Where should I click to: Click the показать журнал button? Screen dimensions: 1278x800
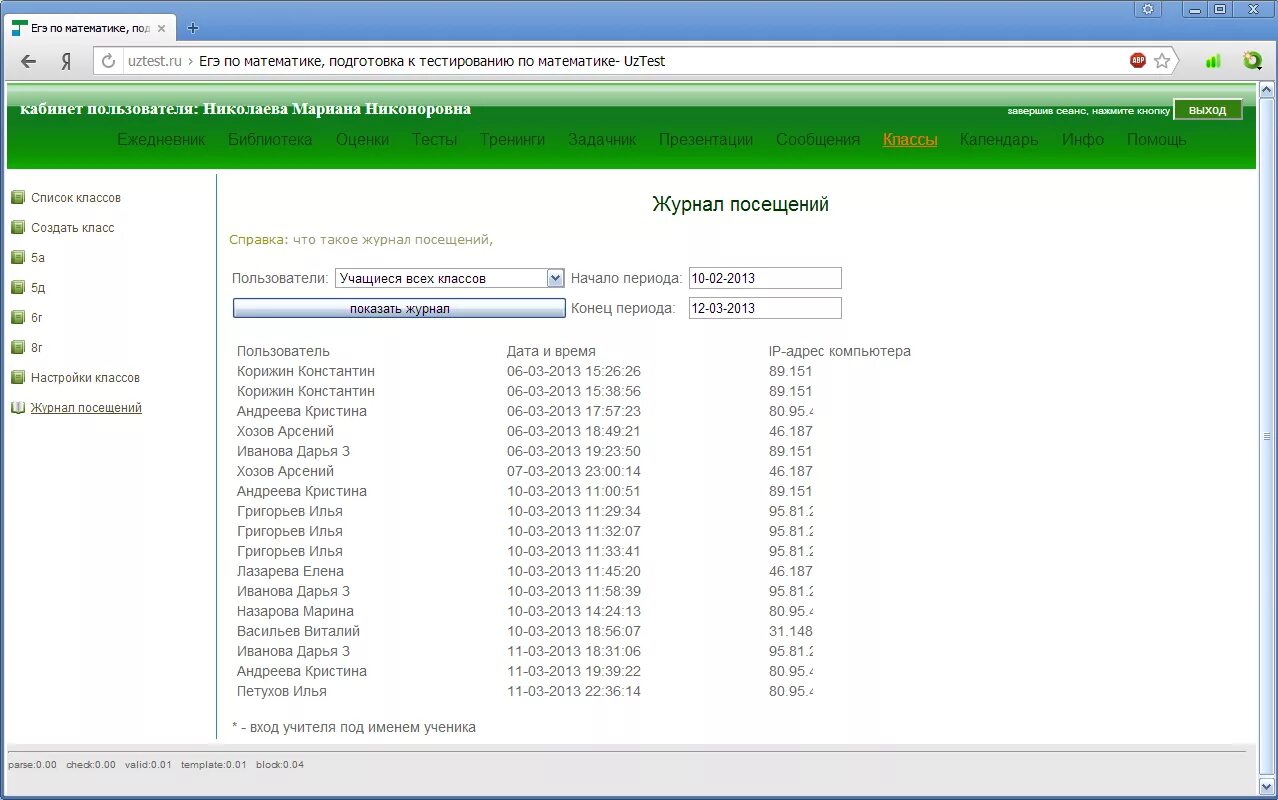(x=399, y=309)
